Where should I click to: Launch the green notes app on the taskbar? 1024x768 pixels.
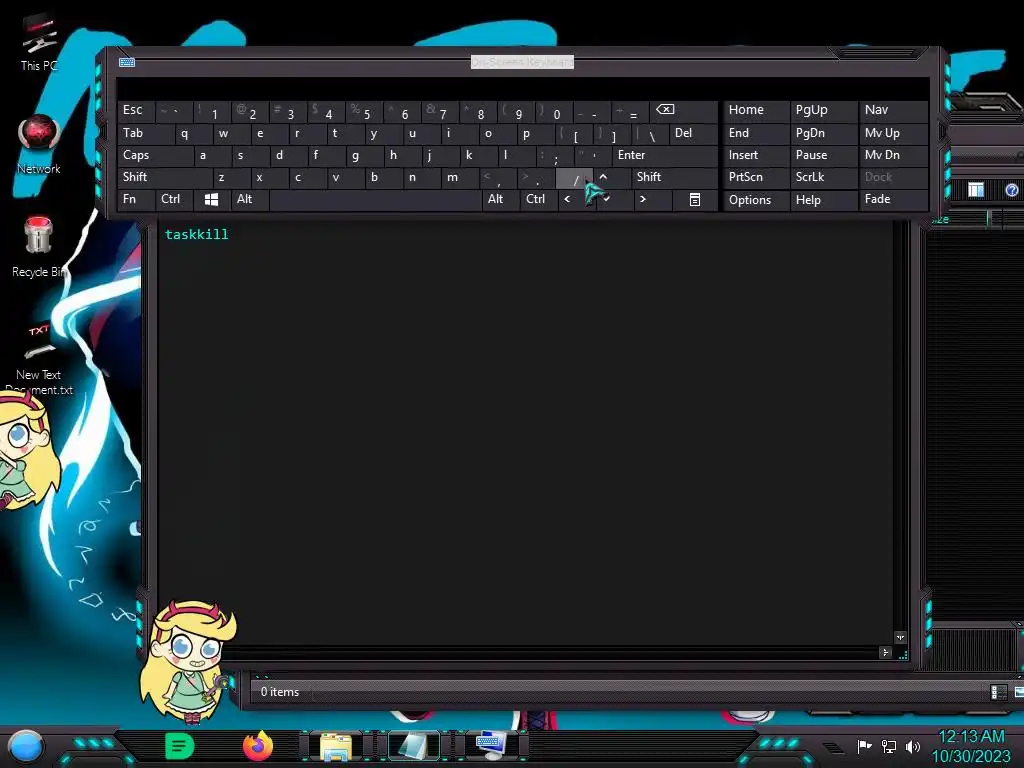(180, 746)
